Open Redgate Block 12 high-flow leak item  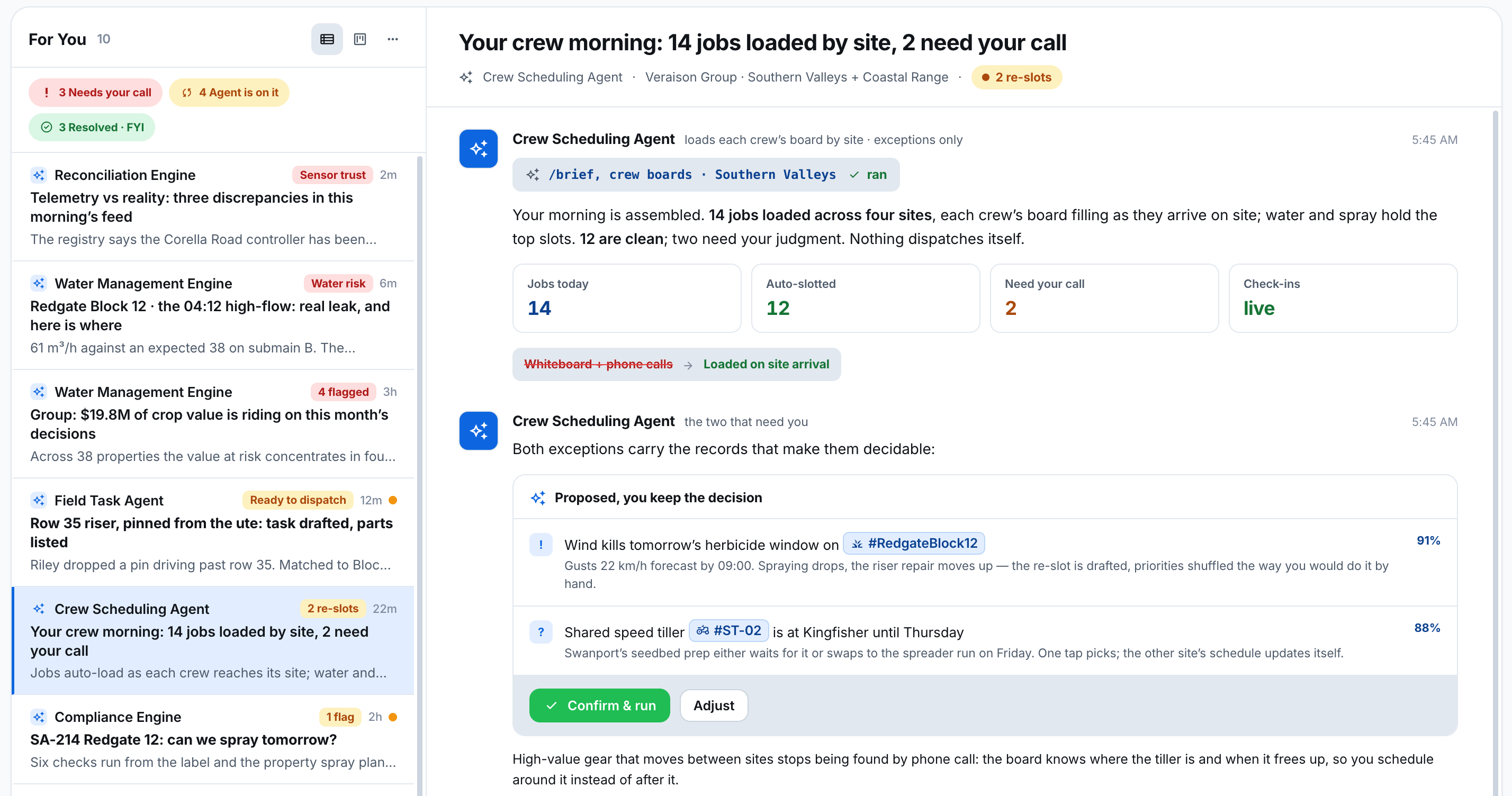click(213, 315)
